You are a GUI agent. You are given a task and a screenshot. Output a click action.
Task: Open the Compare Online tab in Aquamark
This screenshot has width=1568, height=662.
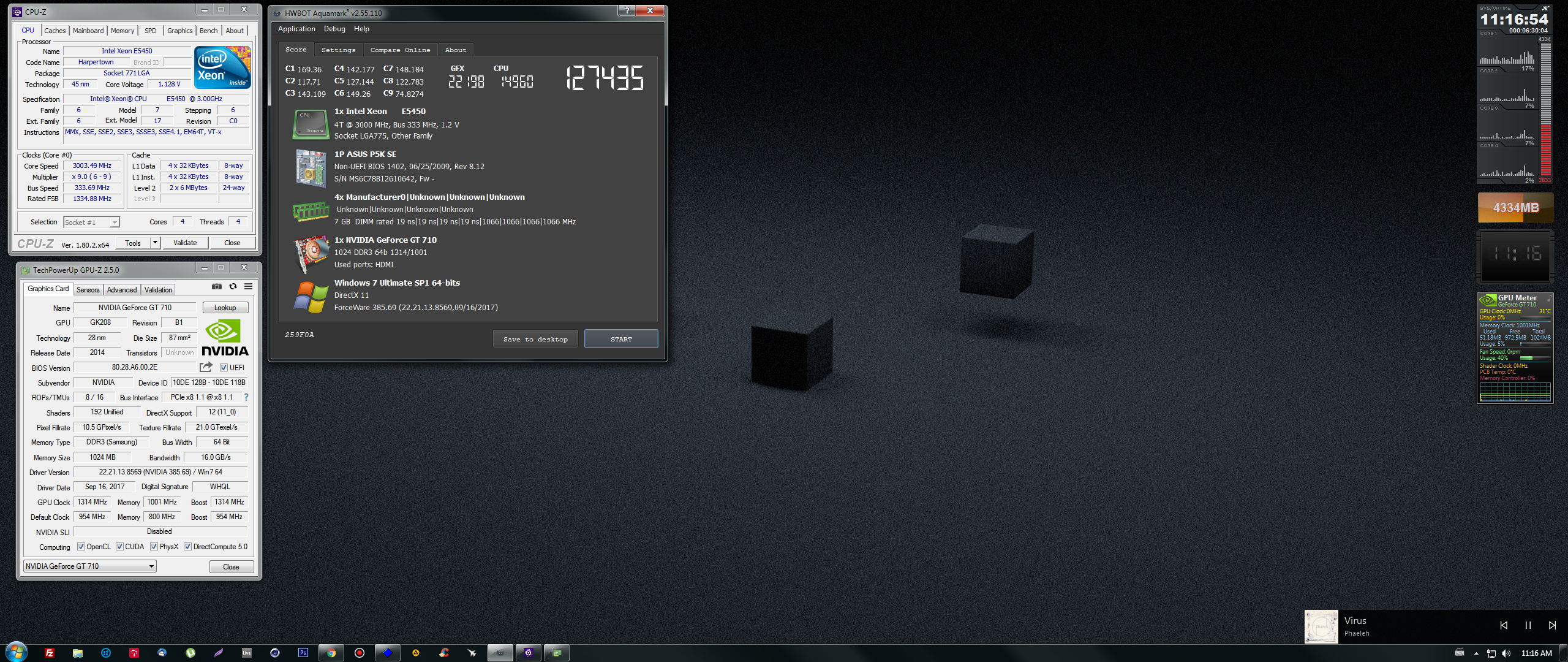click(401, 50)
